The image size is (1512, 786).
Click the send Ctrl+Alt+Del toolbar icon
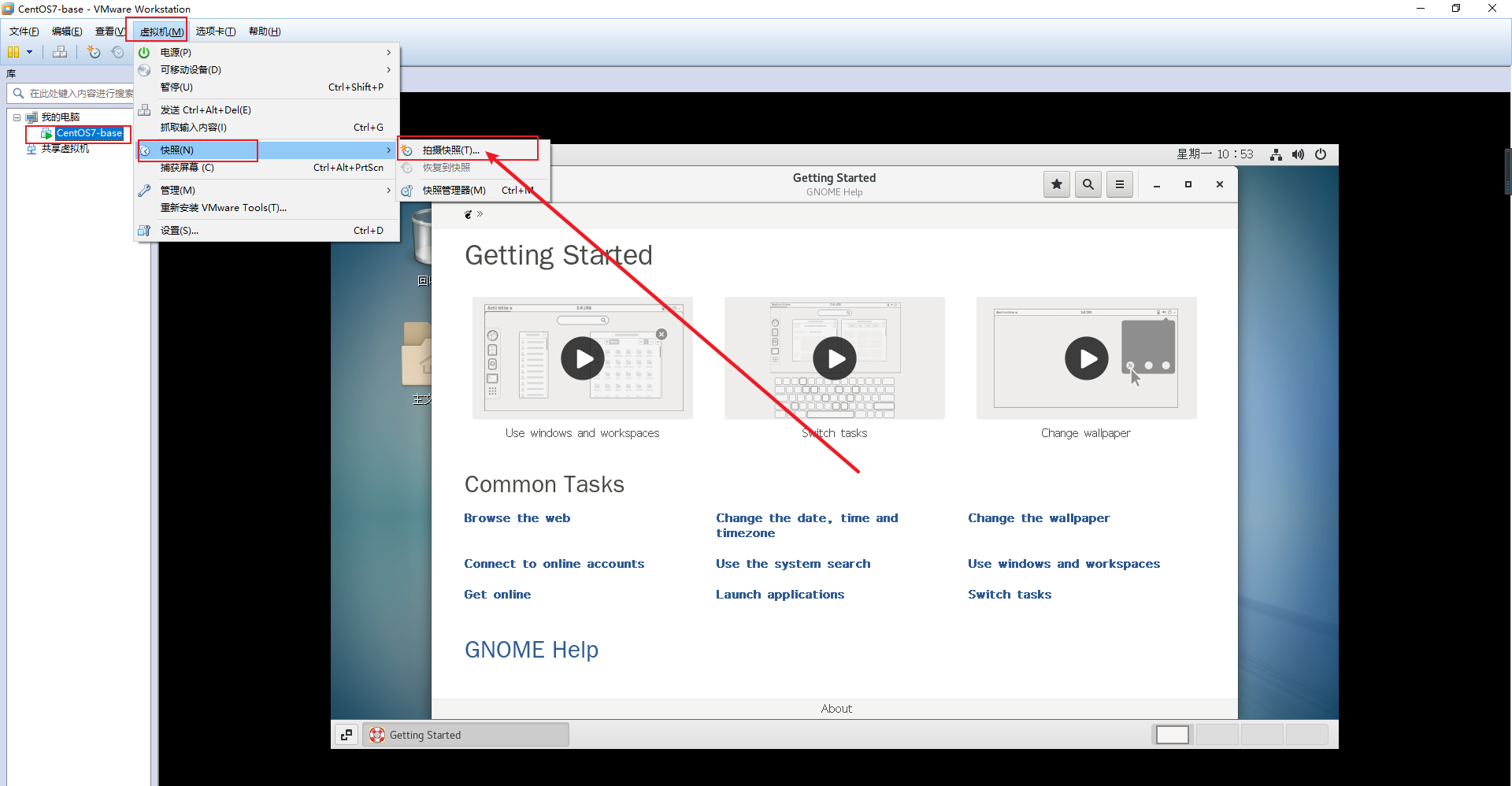60,52
